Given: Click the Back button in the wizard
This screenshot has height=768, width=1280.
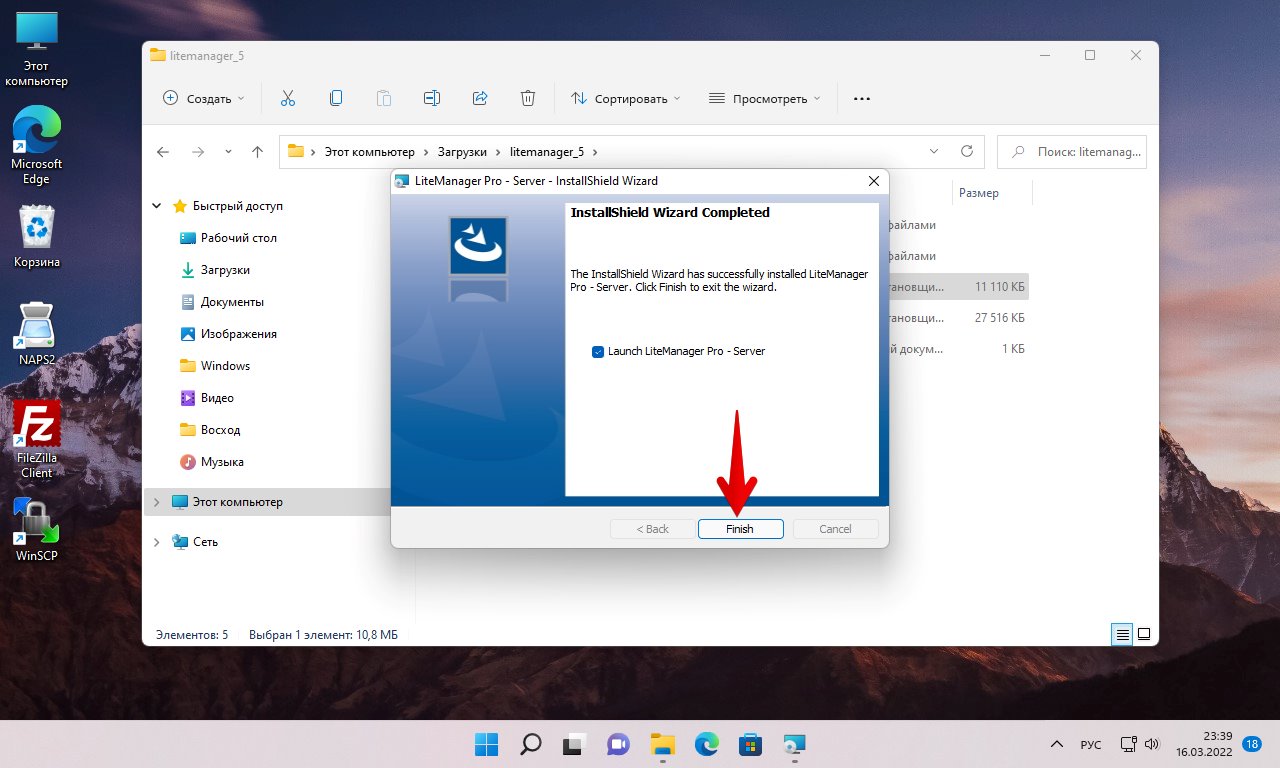Looking at the screenshot, I should [x=653, y=529].
